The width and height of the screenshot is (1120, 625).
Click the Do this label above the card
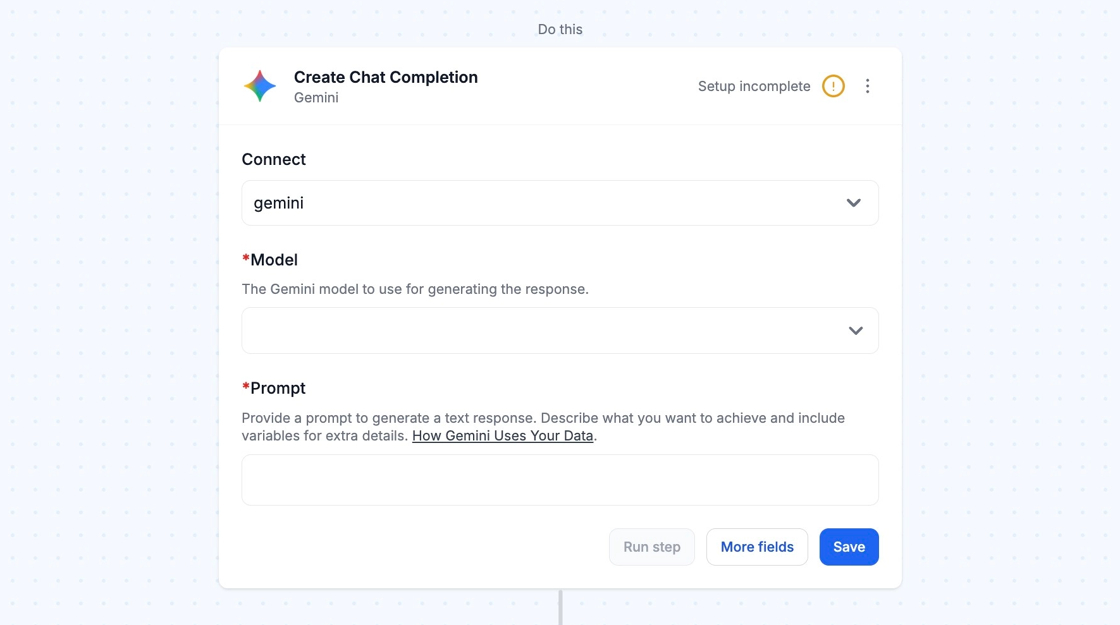coord(560,29)
